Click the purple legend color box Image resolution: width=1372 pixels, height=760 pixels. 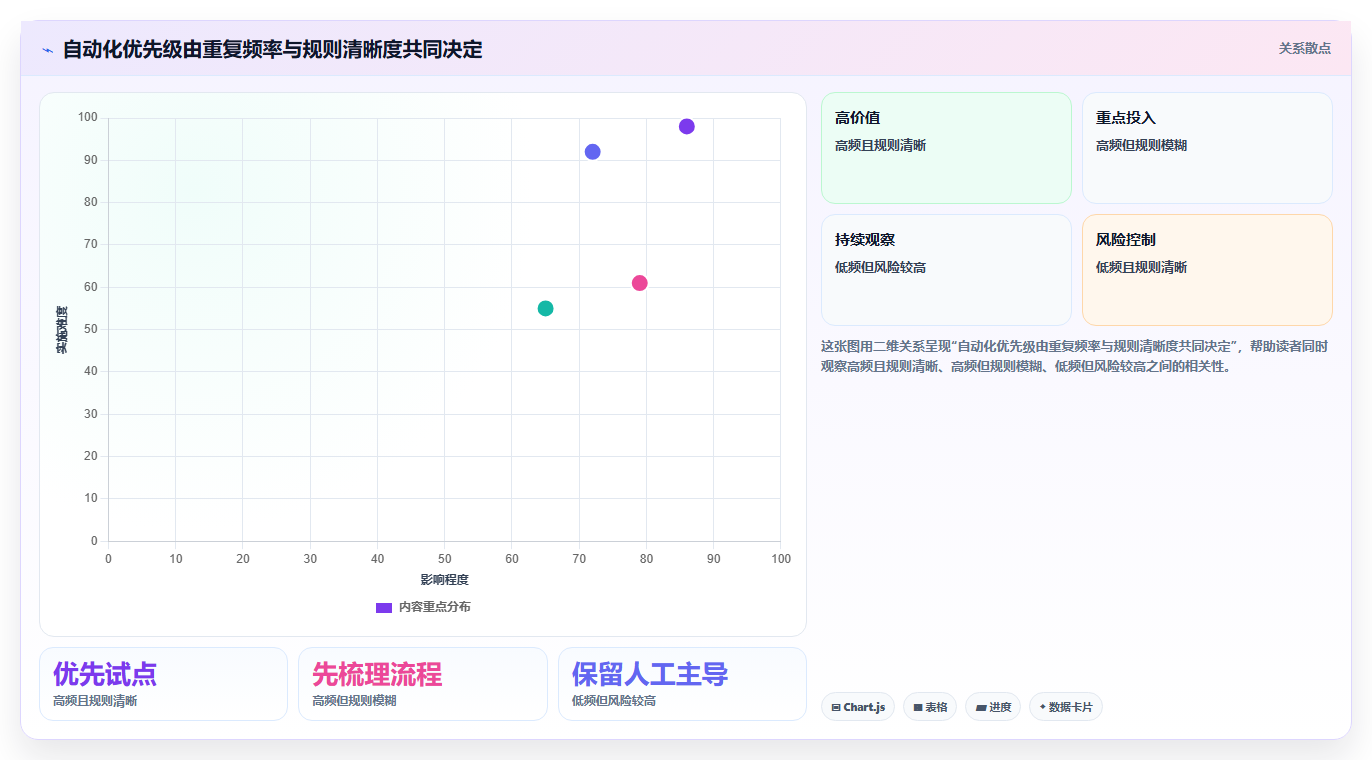tap(384, 607)
